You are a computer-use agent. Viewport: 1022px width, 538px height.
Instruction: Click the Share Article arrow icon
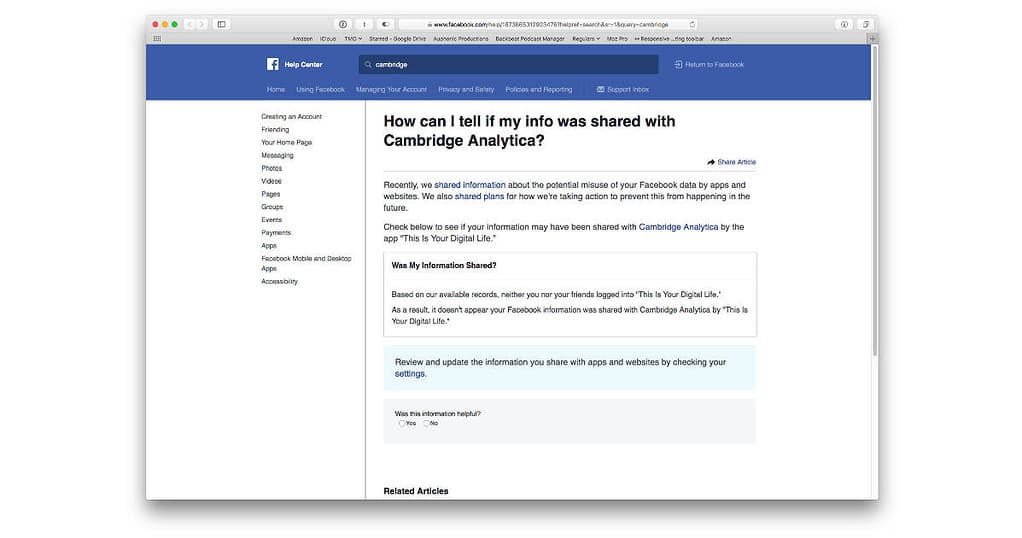pos(711,162)
